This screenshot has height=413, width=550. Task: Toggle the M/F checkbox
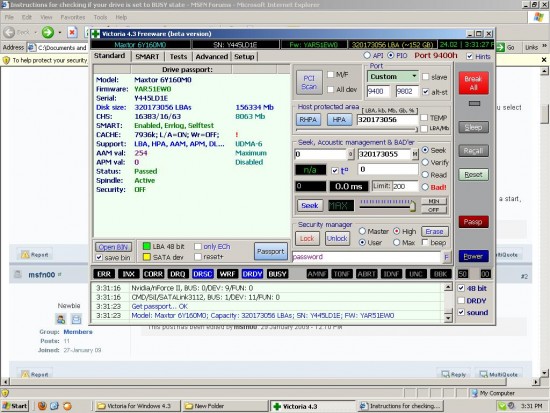pos(330,74)
